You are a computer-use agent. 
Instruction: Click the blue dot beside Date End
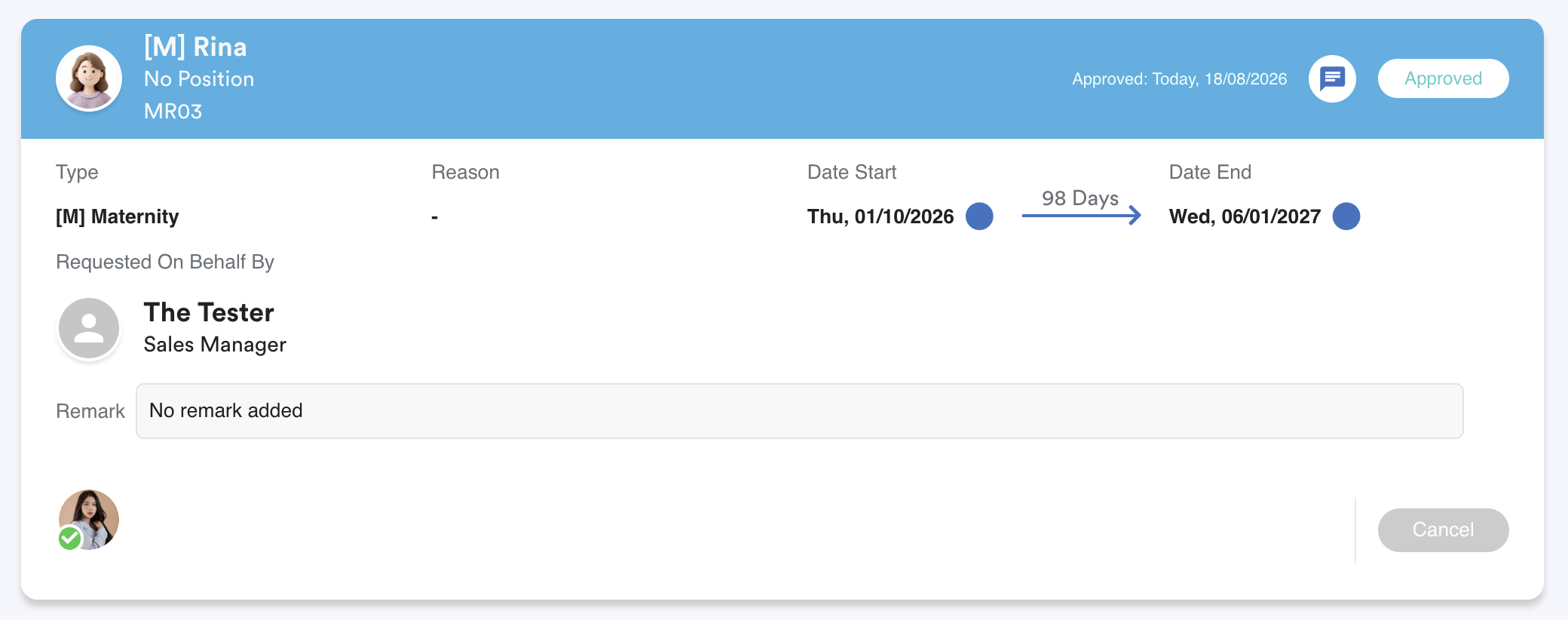pyautogui.click(x=1346, y=216)
